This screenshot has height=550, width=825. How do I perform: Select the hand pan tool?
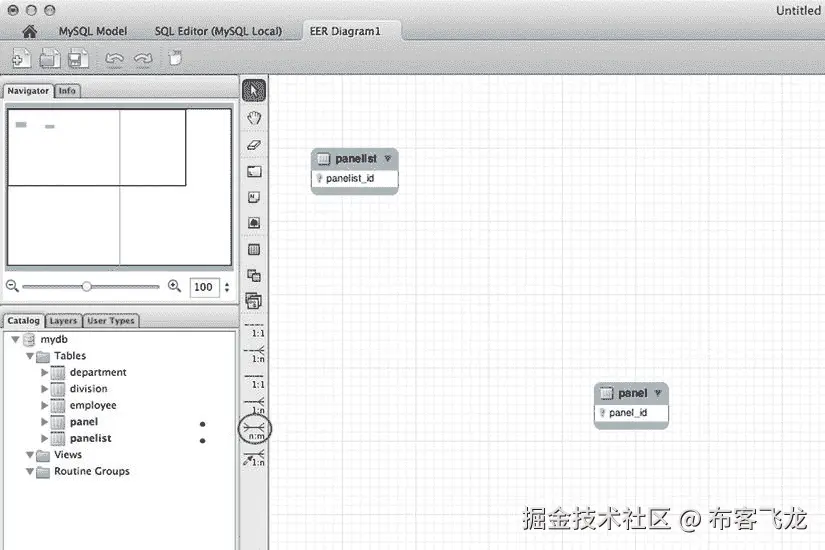tap(254, 118)
